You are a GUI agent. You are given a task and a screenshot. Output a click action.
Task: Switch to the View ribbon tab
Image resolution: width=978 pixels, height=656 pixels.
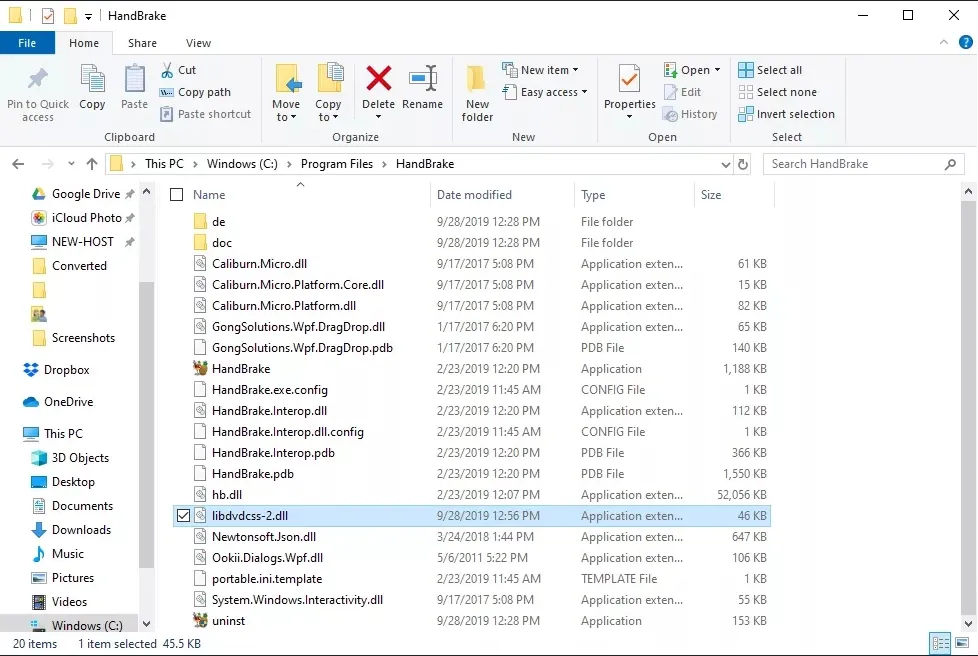pyautogui.click(x=198, y=43)
